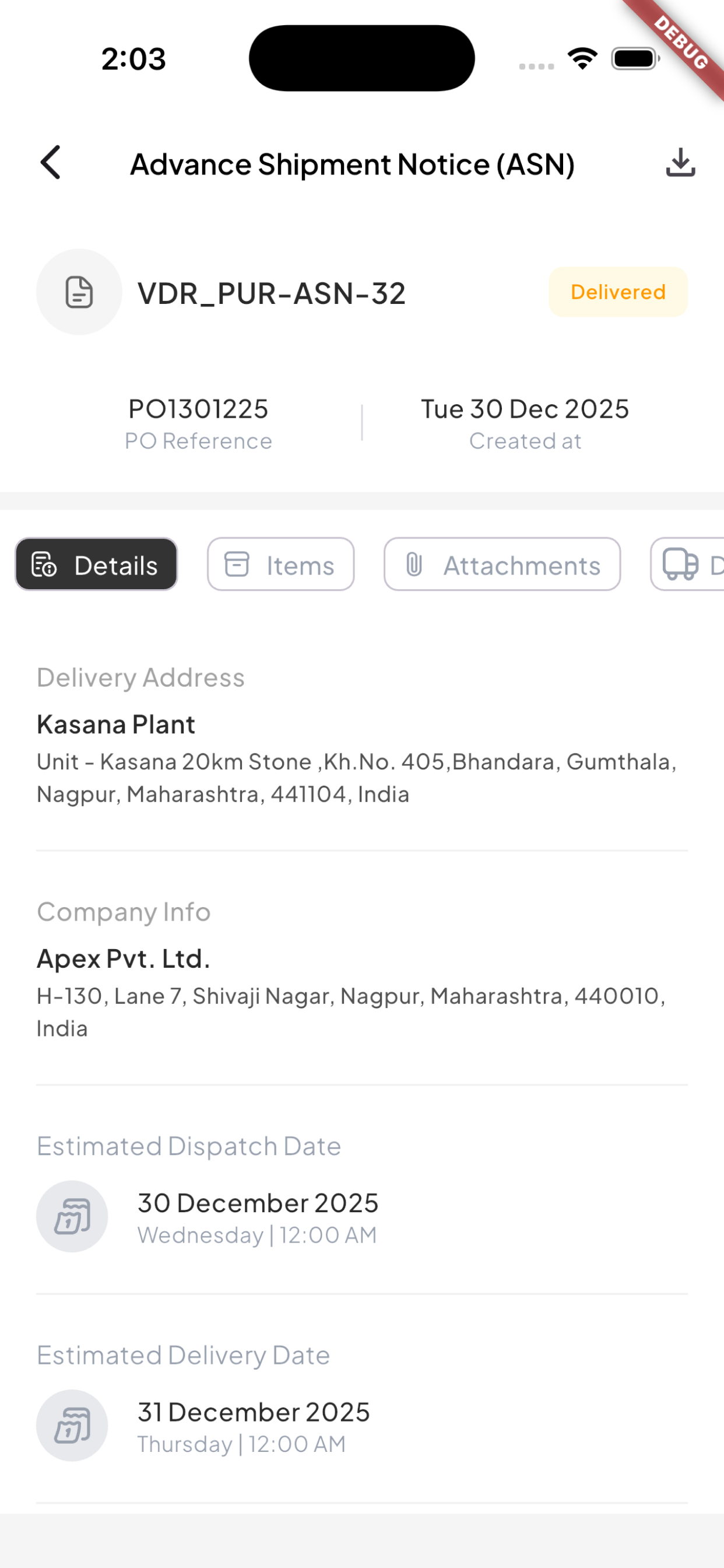Tap the calendar icon for Estimated Dispatch Date
This screenshot has width=724, height=1568.
[72, 1216]
